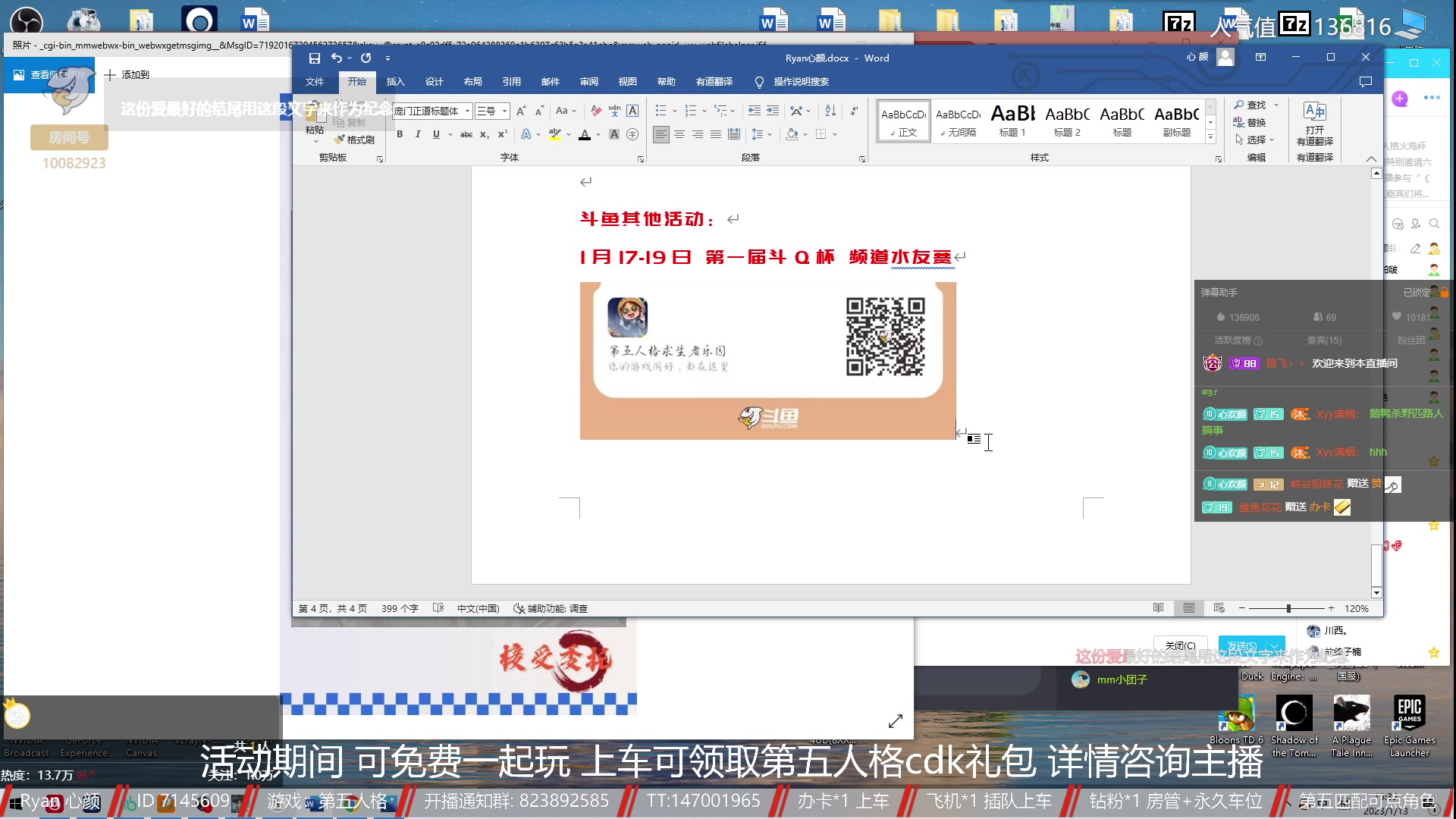Open the font size dropdown
The image size is (1456, 819).
coord(504,111)
